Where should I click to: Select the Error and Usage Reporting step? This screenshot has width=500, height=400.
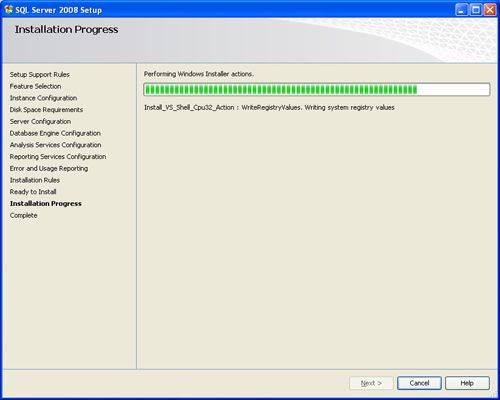coord(49,168)
